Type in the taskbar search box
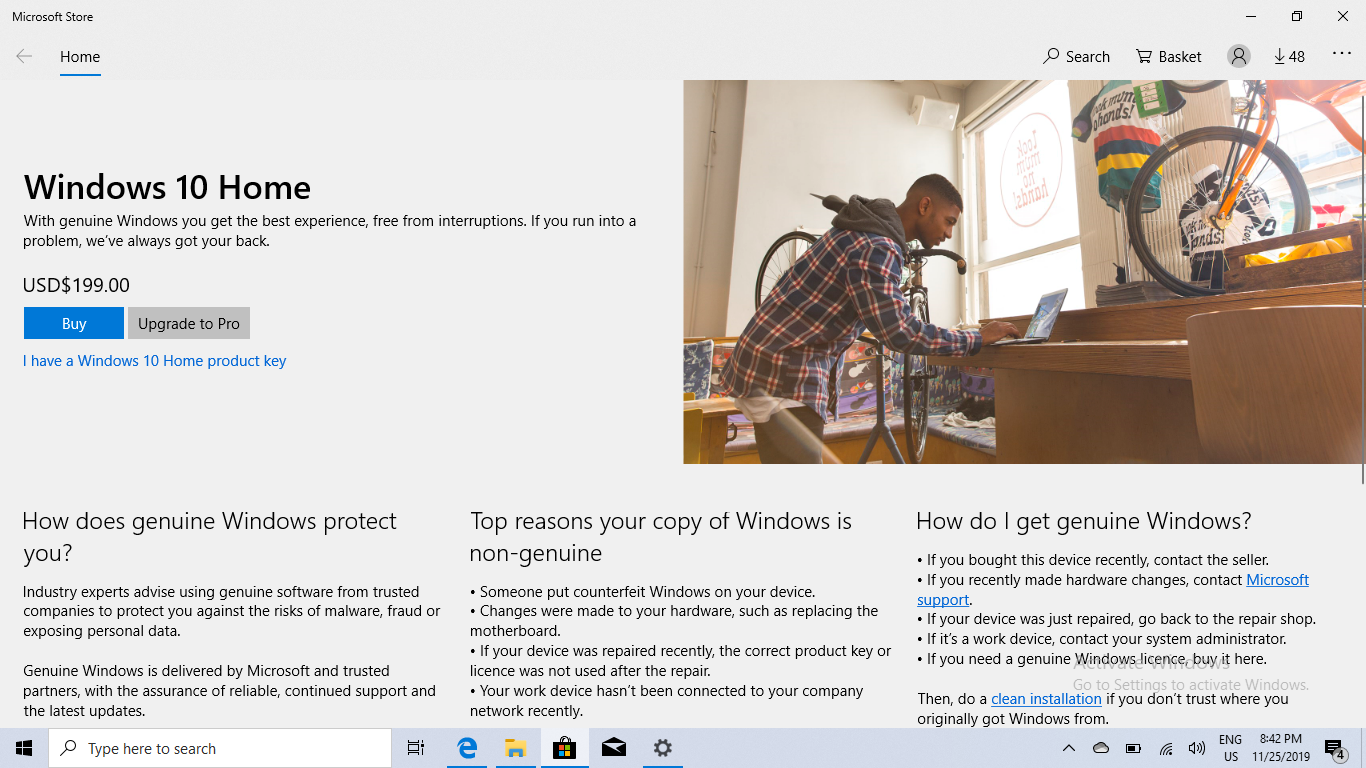Image resolution: width=1366 pixels, height=768 pixels. [220, 748]
